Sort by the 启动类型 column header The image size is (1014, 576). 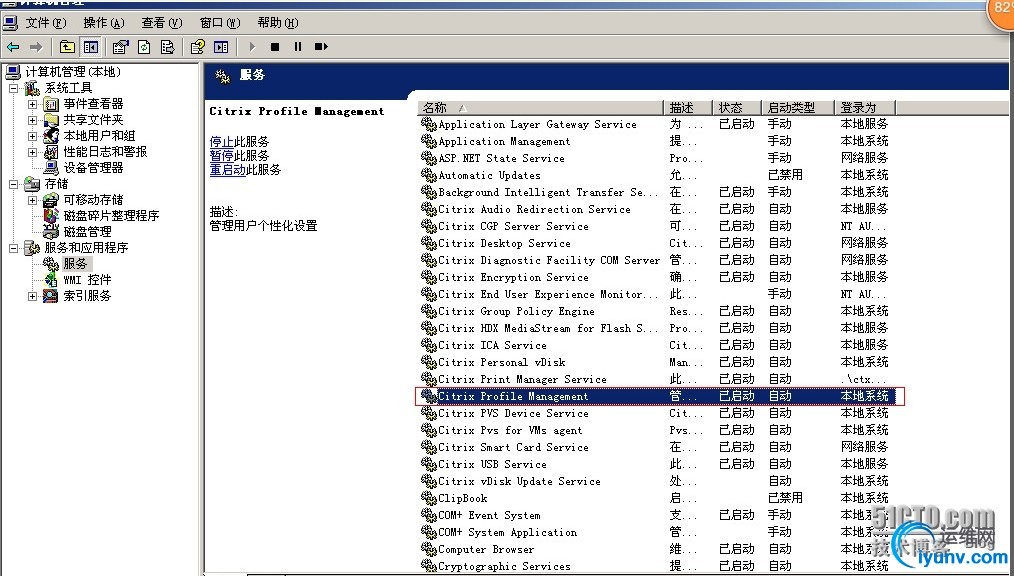click(798, 107)
